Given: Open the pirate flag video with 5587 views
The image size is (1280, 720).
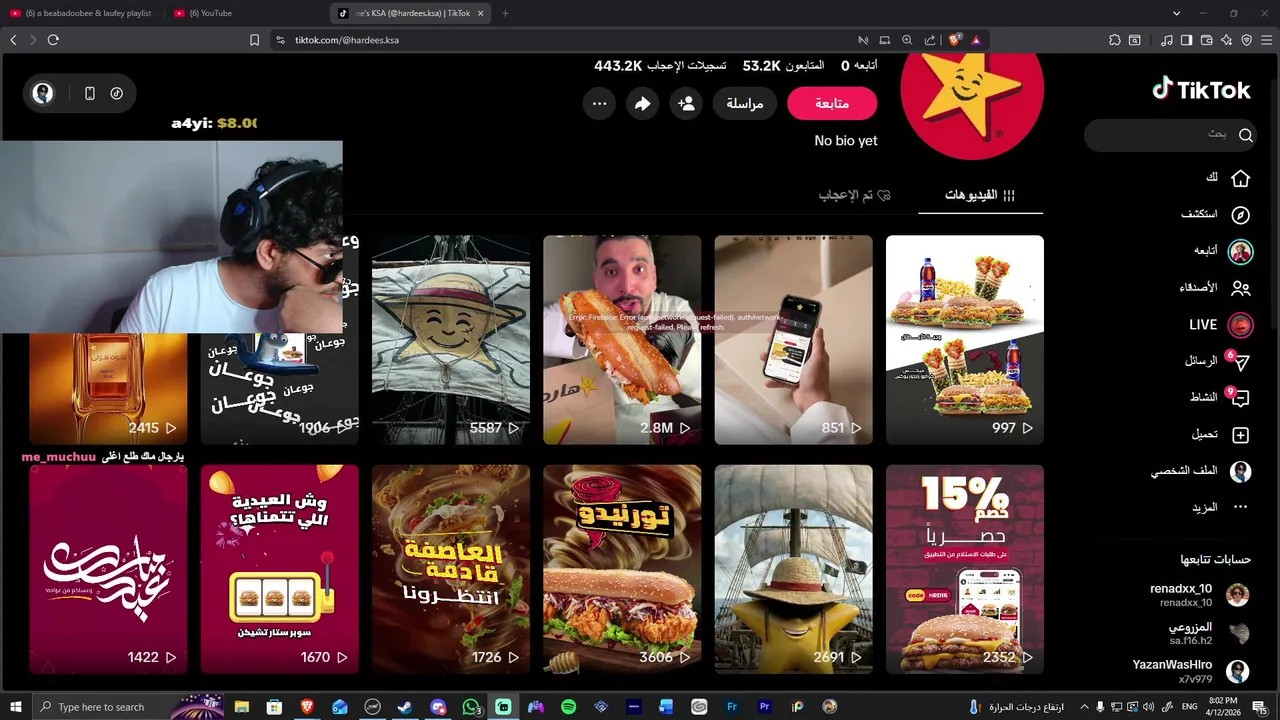Looking at the screenshot, I should (451, 340).
